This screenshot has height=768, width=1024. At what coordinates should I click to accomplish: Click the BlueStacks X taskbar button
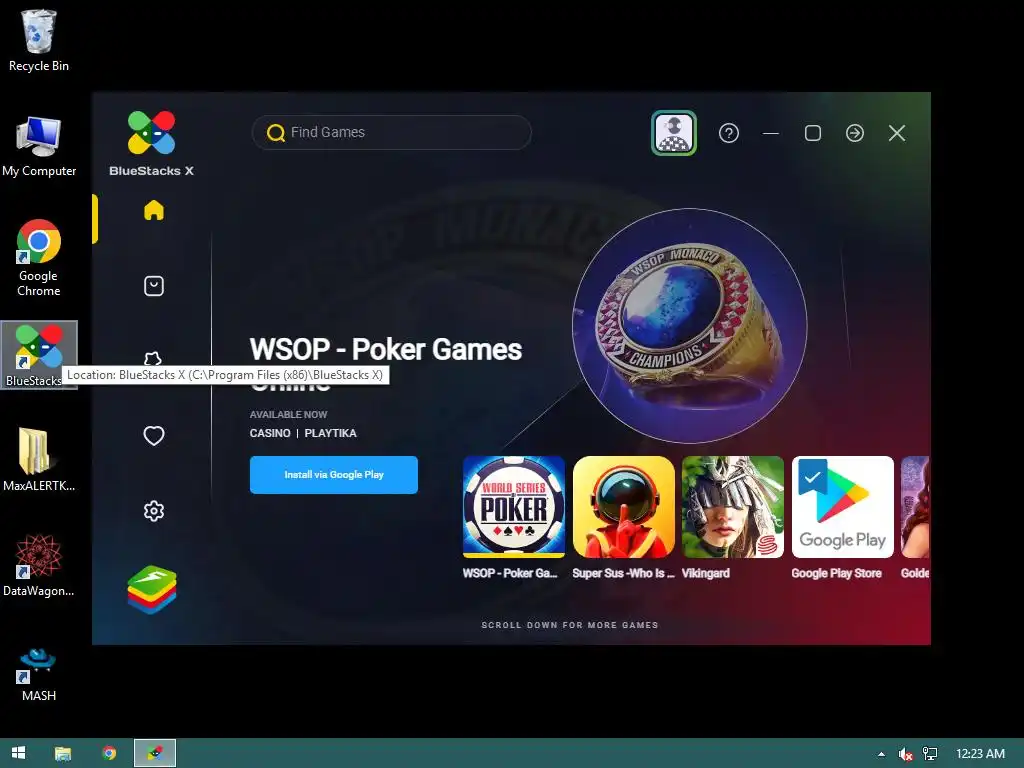pos(155,753)
